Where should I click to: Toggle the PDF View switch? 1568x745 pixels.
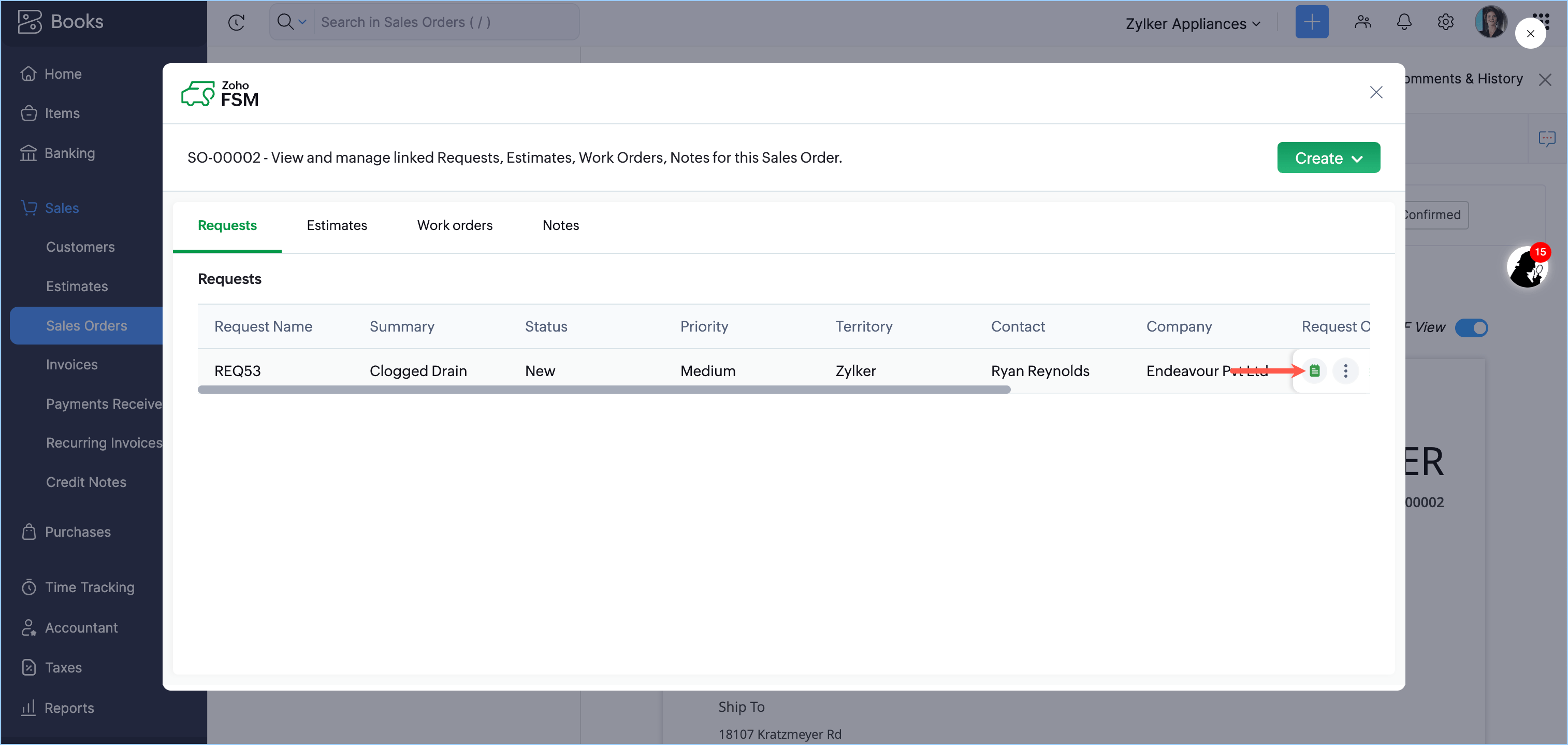point(1471,328)
